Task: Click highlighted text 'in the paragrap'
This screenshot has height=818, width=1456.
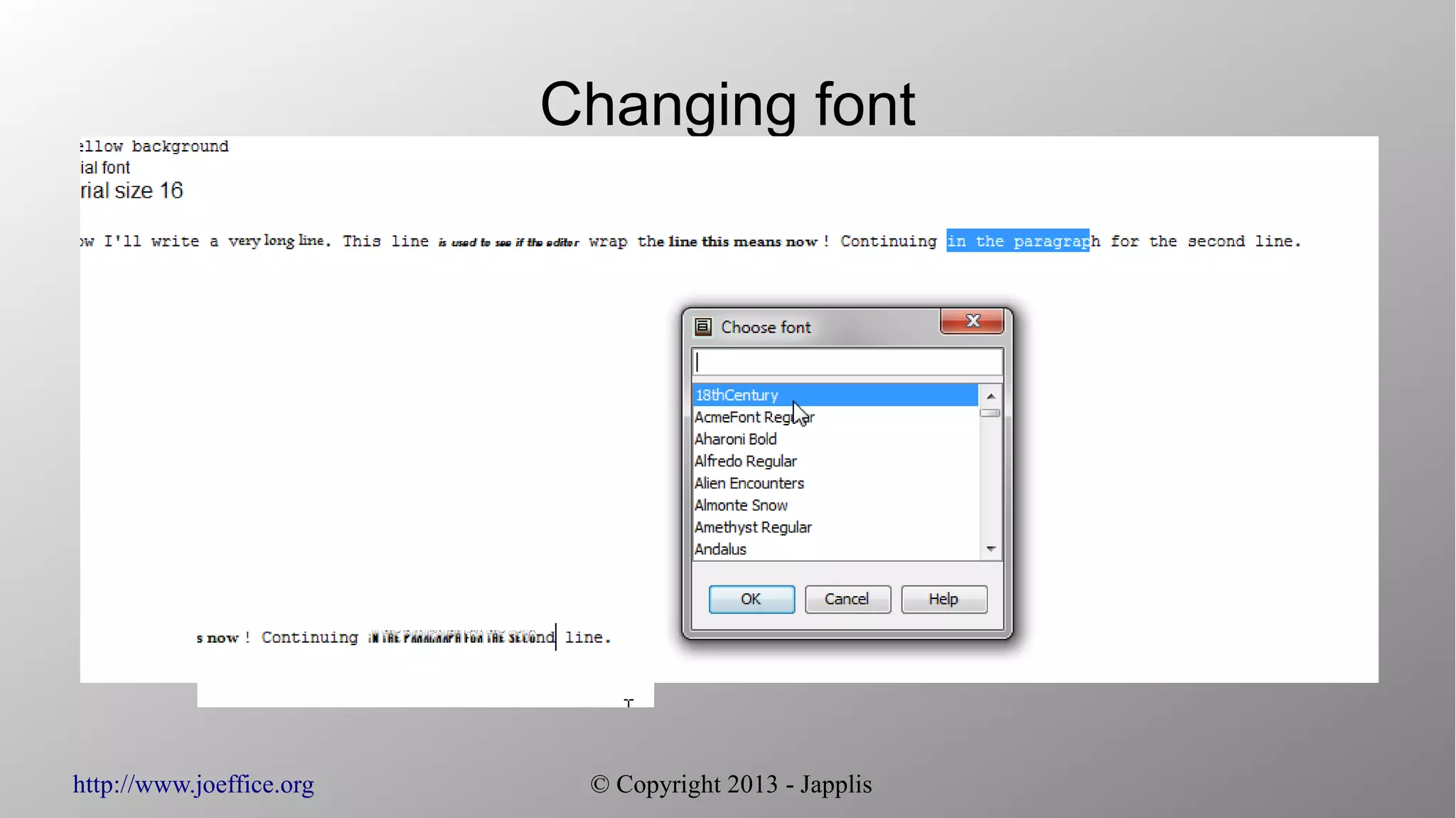Action: [1017, 241]
